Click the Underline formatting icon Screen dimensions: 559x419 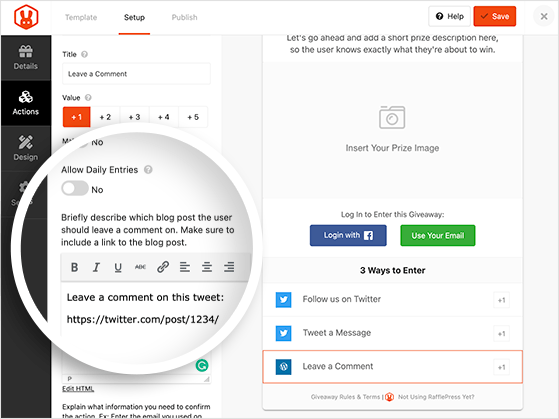tap(118, 267)
